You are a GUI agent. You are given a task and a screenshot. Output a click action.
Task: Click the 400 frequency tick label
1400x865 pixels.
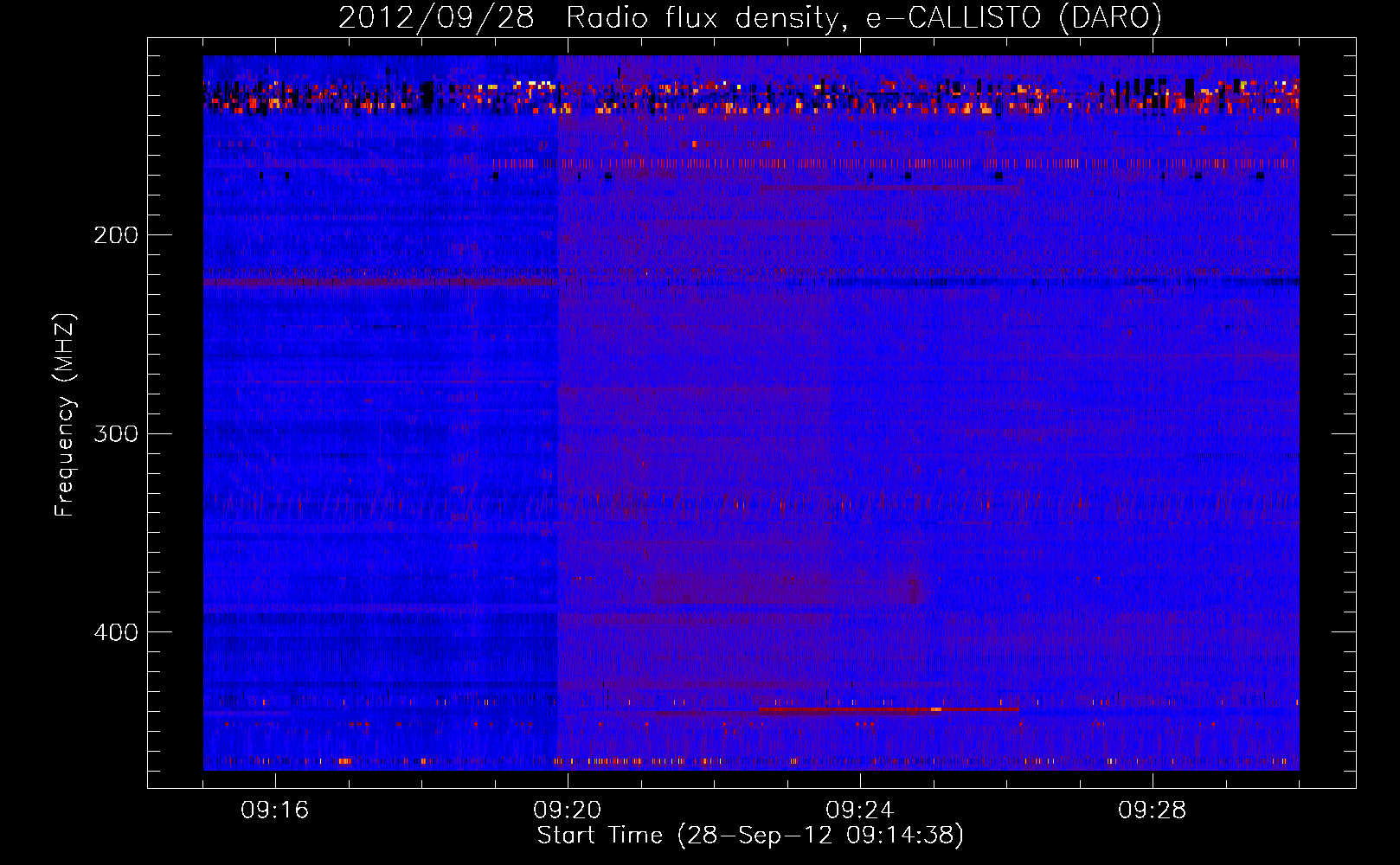(x=115, y=632)
